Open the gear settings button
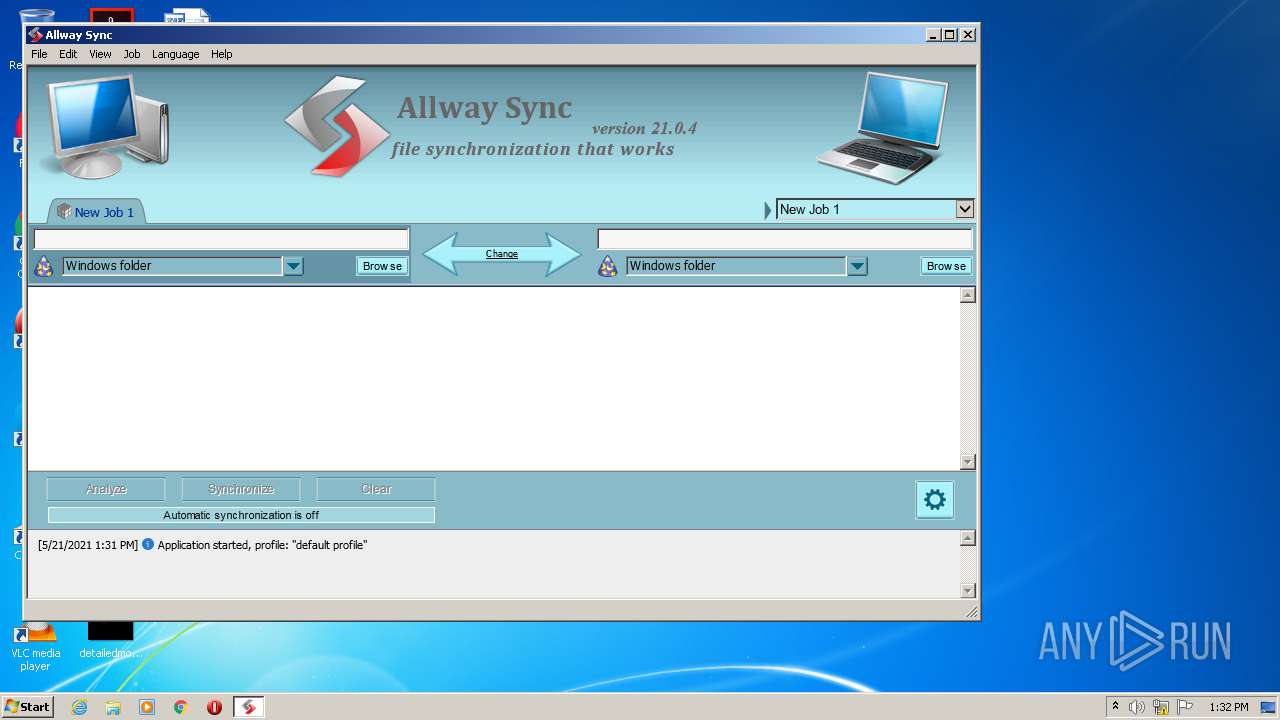The height and width of the screenshot is (720, 1280). coord(935,500)
